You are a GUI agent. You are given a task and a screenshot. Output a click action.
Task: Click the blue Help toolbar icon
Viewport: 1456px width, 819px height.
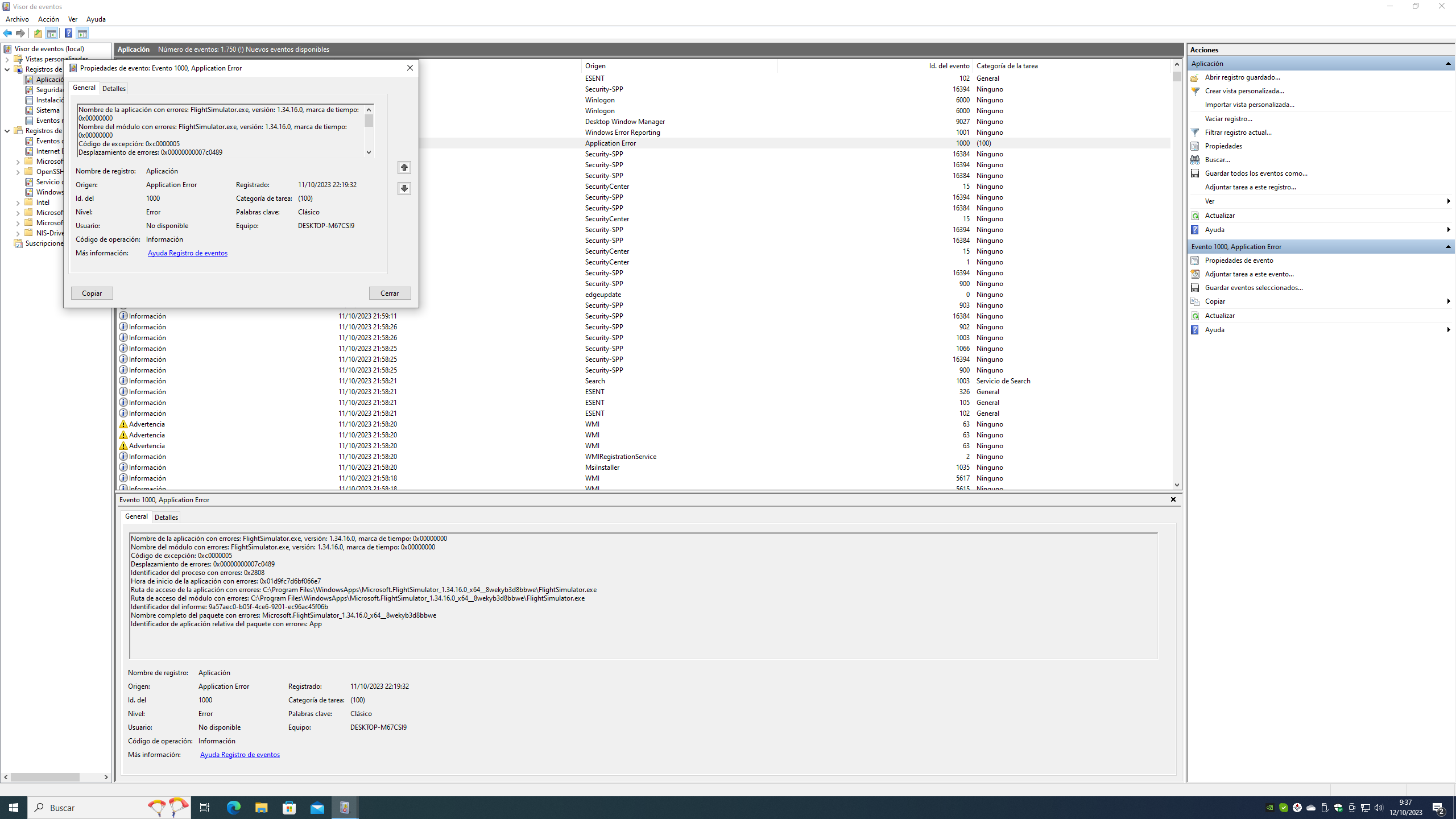[68, 33]
